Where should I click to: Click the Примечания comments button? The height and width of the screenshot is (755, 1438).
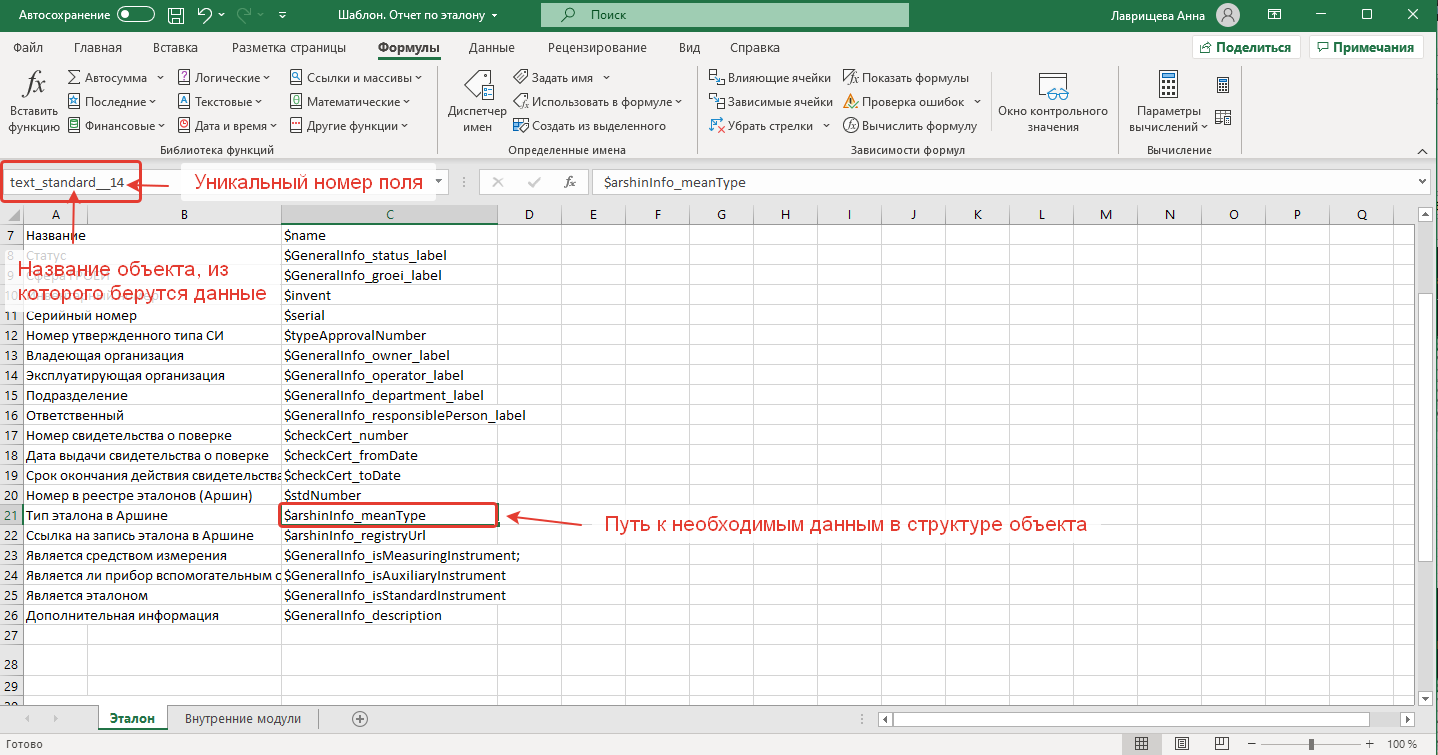(x=1366, y=47)
